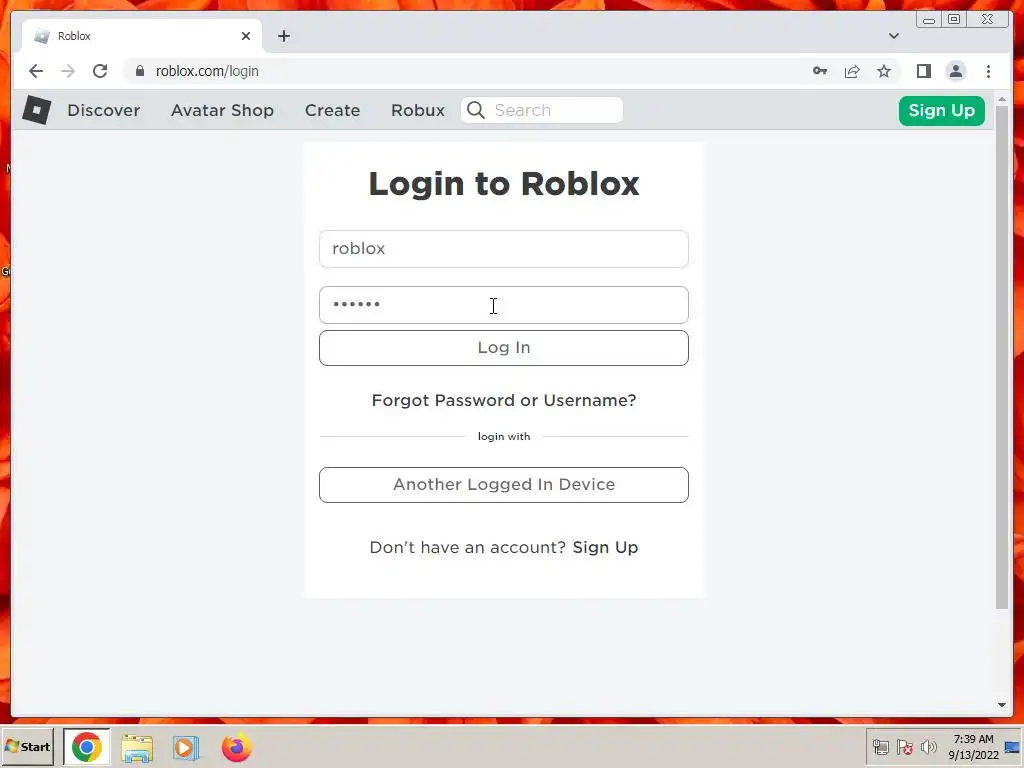Click the Sign Up link below the form
Viewport: 1024px width, 768px height.
pyautogui.click(x=605, y=547)
